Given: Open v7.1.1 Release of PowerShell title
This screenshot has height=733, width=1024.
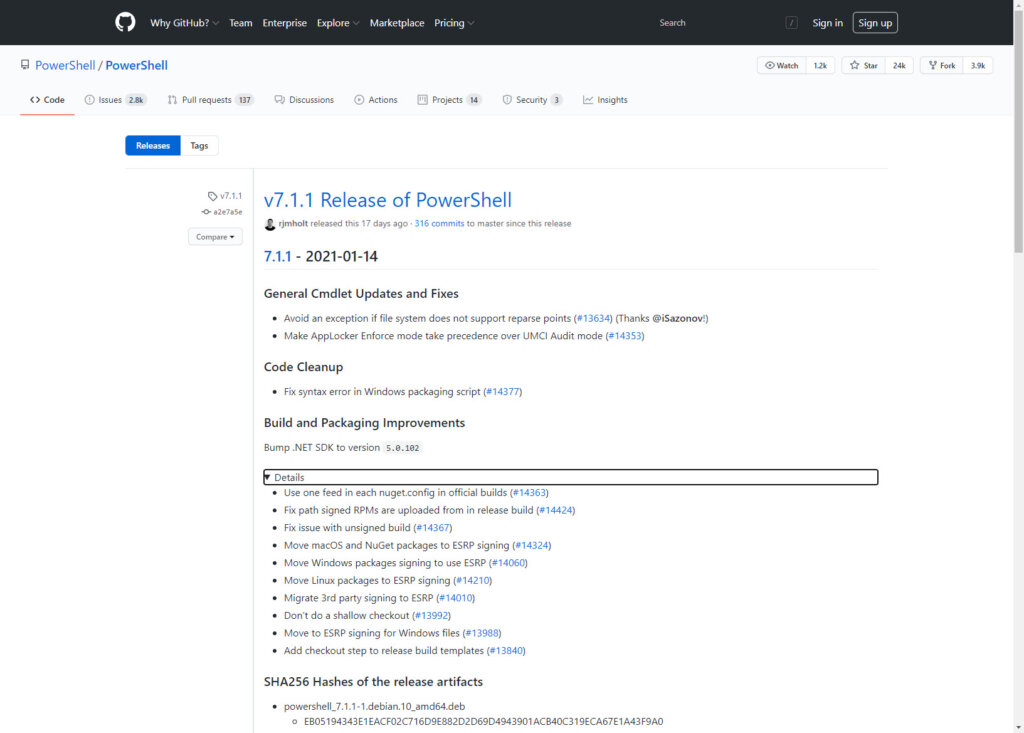Looking at the screenshot, I should coord(387,200).
